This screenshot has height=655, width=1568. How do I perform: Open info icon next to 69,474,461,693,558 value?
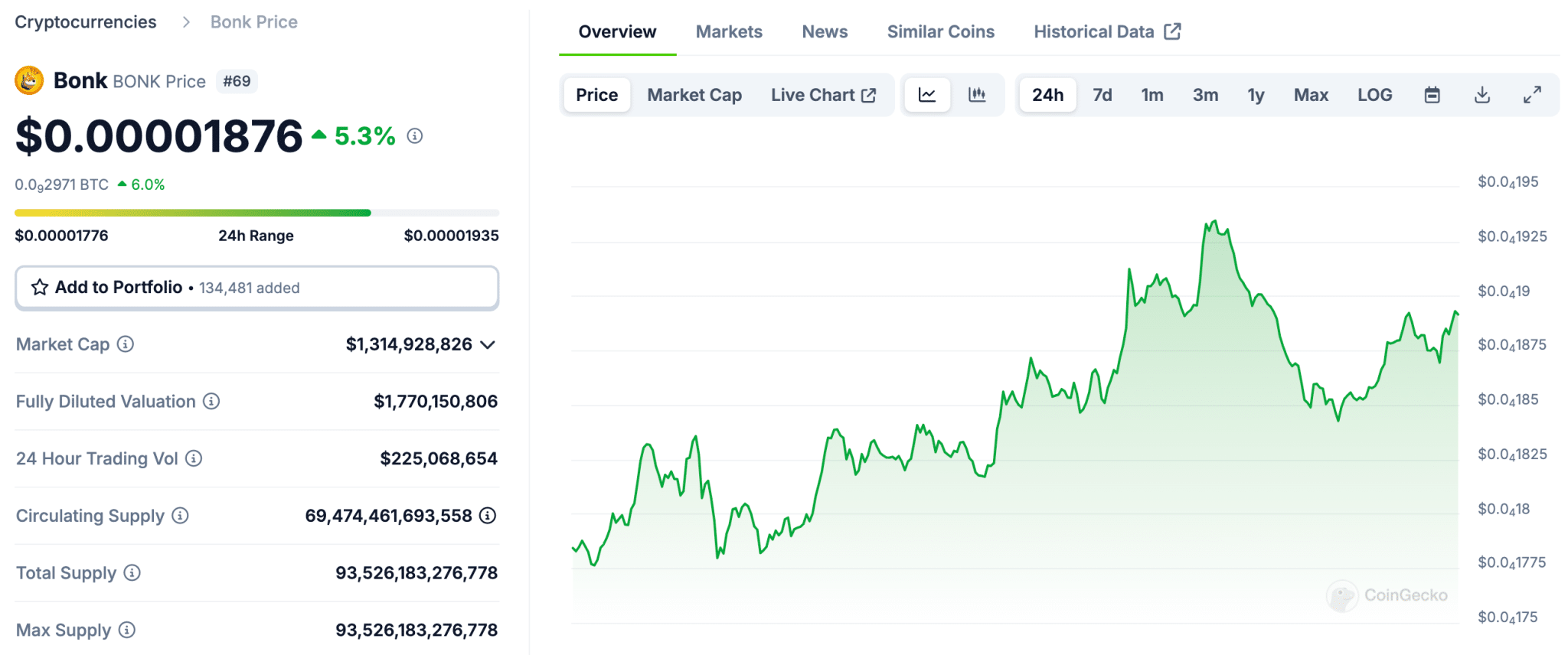point(488,516)
